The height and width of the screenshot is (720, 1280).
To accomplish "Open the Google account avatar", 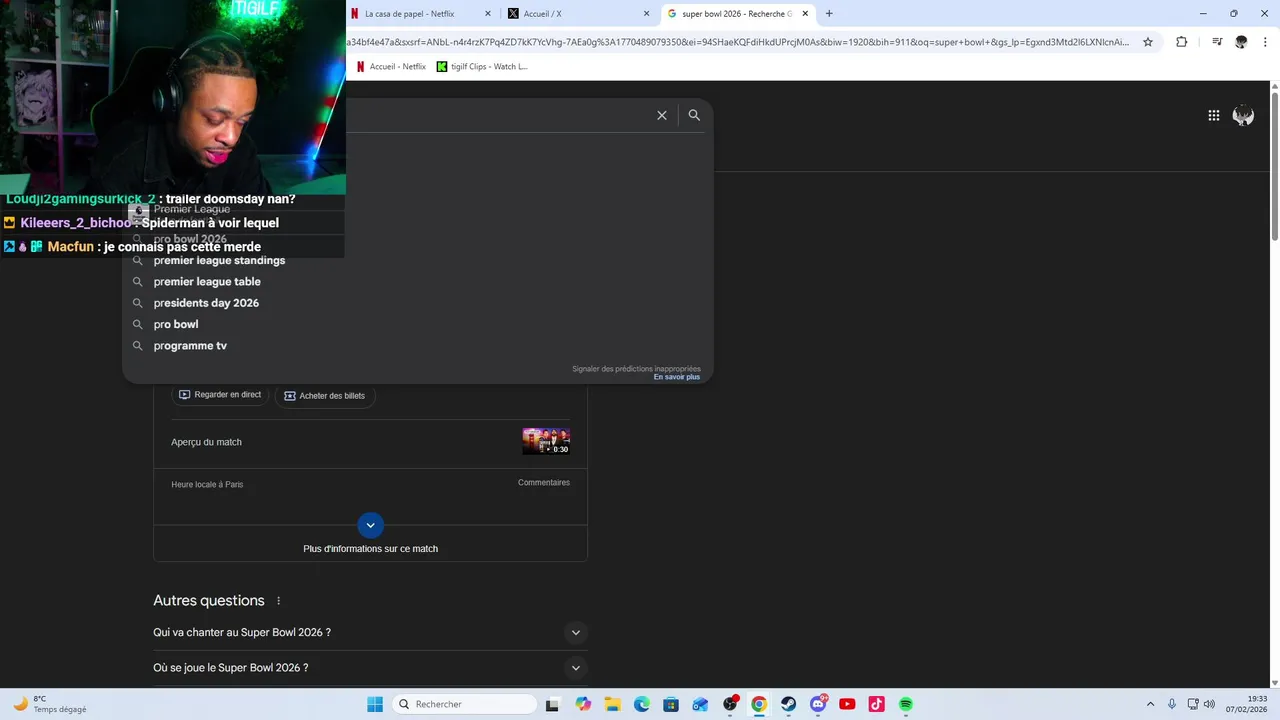I will (x=1243, y=116).
